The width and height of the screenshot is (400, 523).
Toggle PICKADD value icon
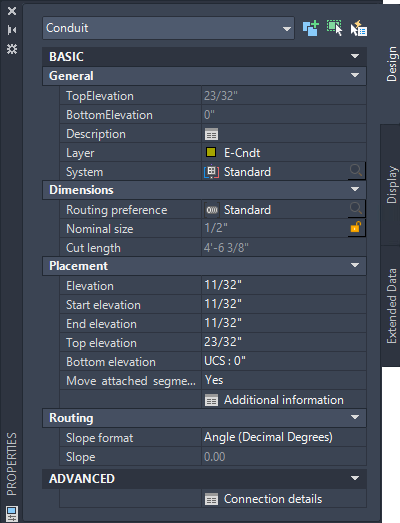(x=311, y=28)
